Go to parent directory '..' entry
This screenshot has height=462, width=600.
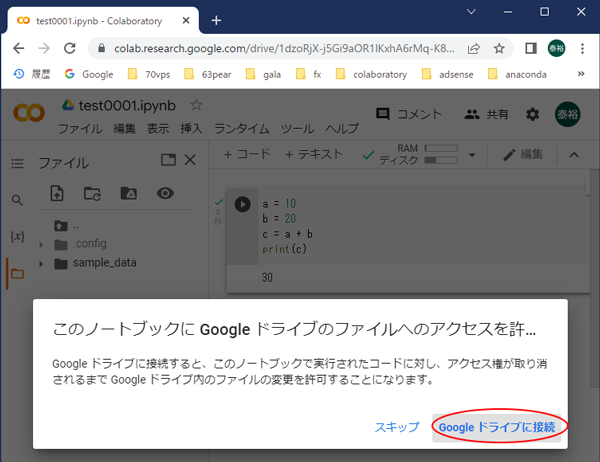[67, 226]
